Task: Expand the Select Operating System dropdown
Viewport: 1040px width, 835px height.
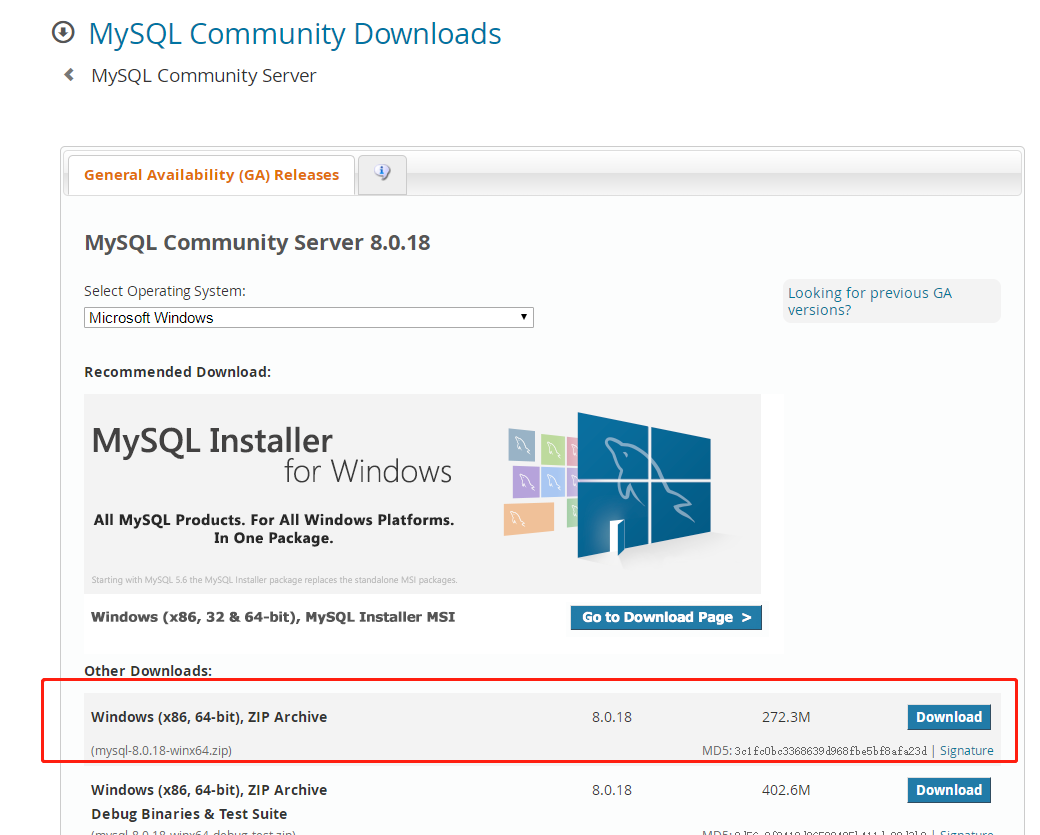Action: [x=308, y=318]
